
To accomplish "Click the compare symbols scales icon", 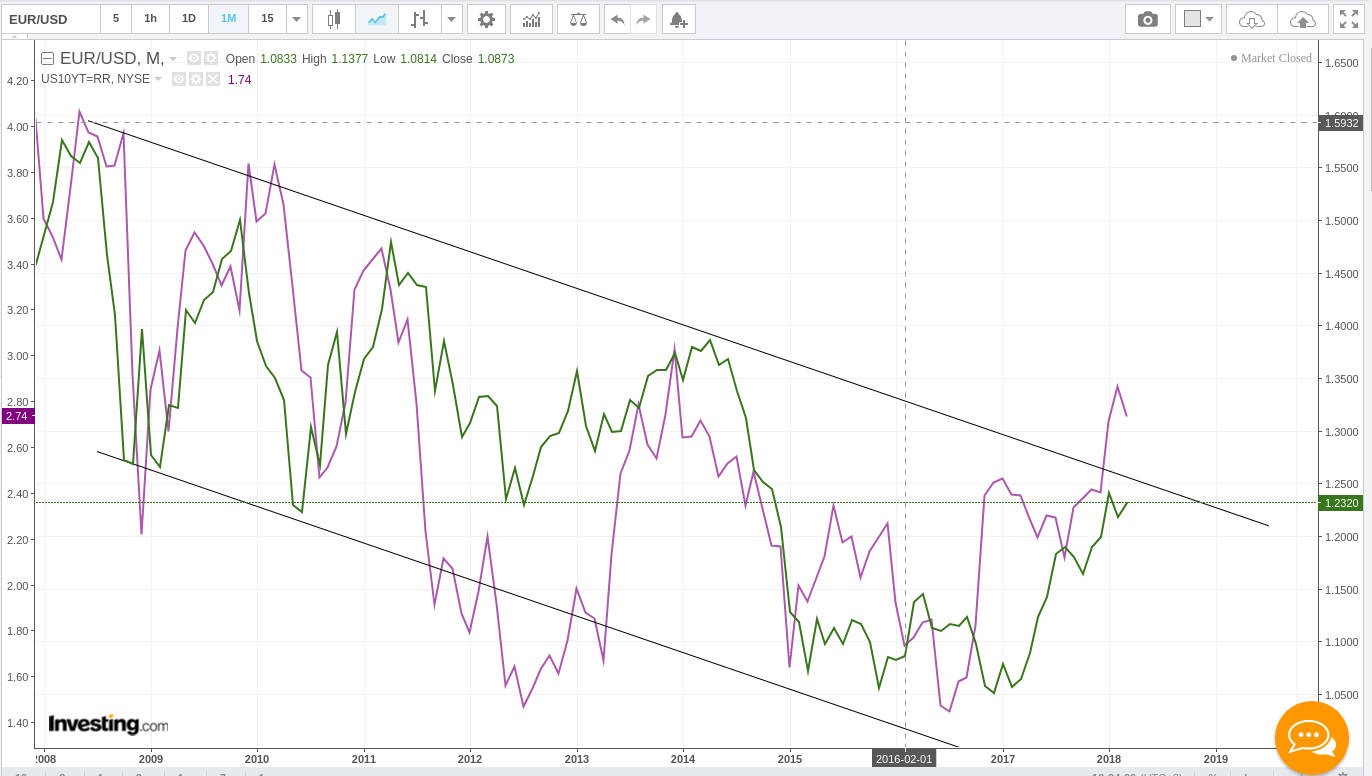I will [579, 19].
